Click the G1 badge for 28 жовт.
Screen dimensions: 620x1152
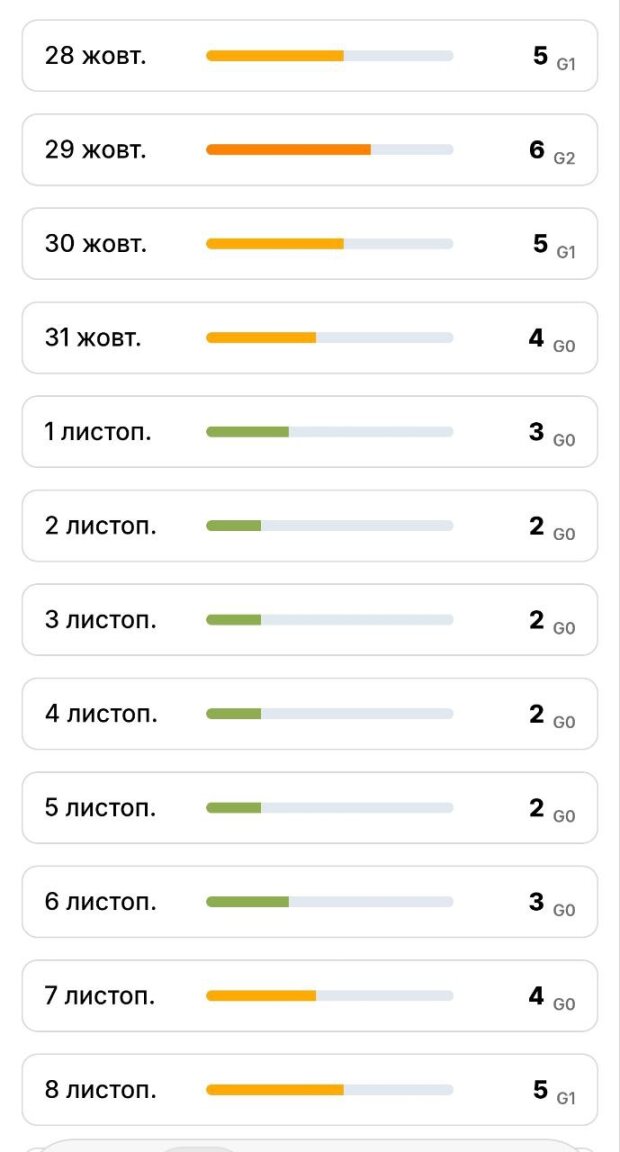(x=566, y=64)
